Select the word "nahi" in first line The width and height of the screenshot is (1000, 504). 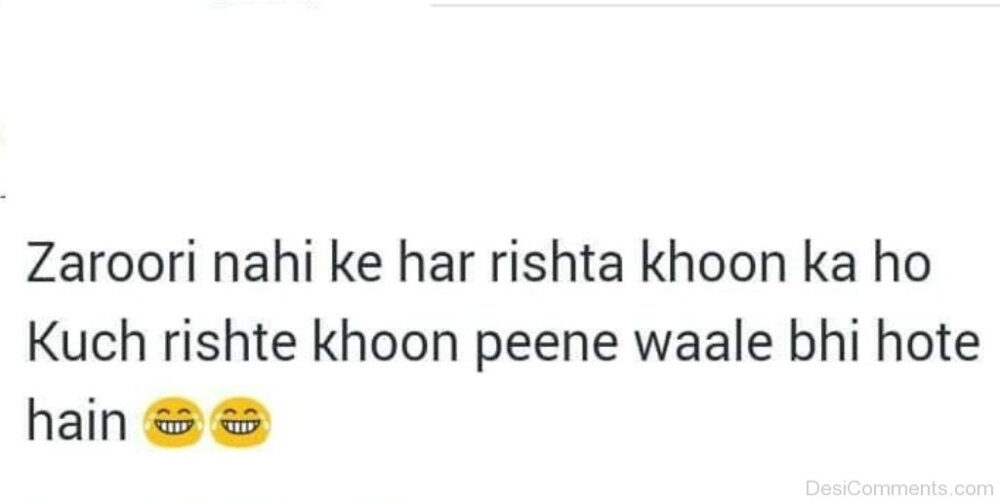click(263, 262)
